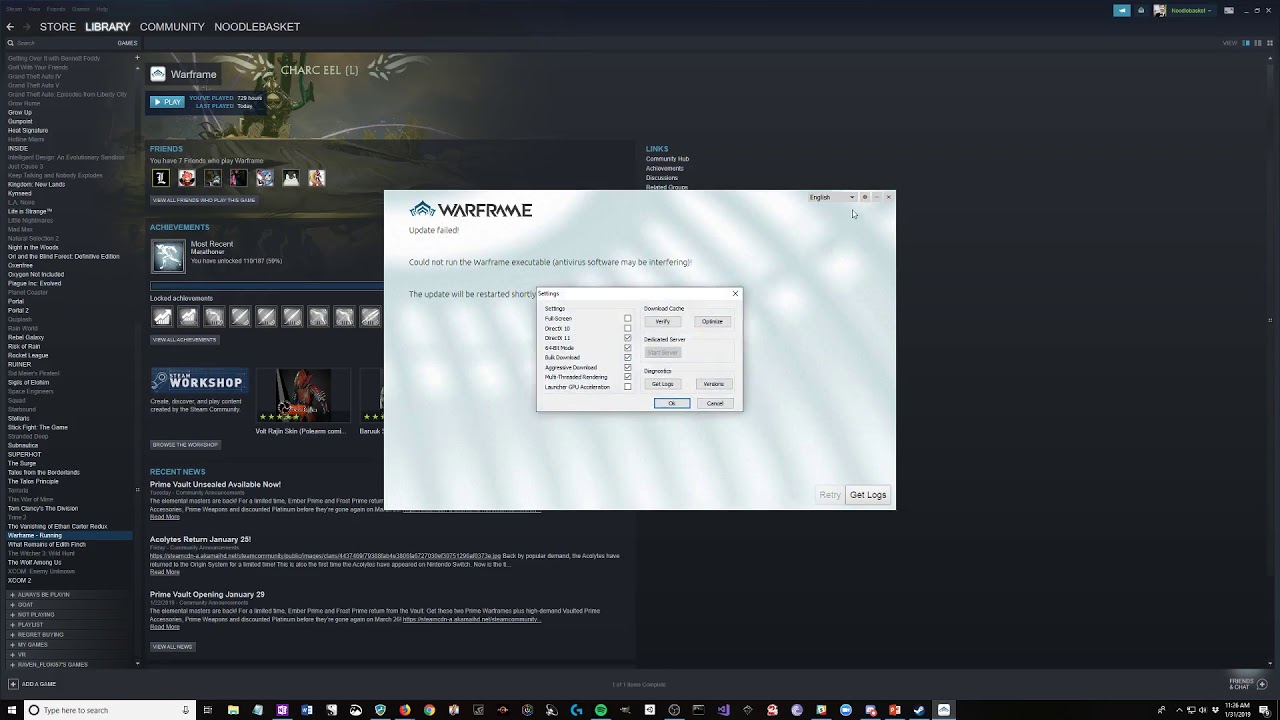1280x720 pixels.
Task: Click Cancel in Settings dialog
Action: [715, 404]
